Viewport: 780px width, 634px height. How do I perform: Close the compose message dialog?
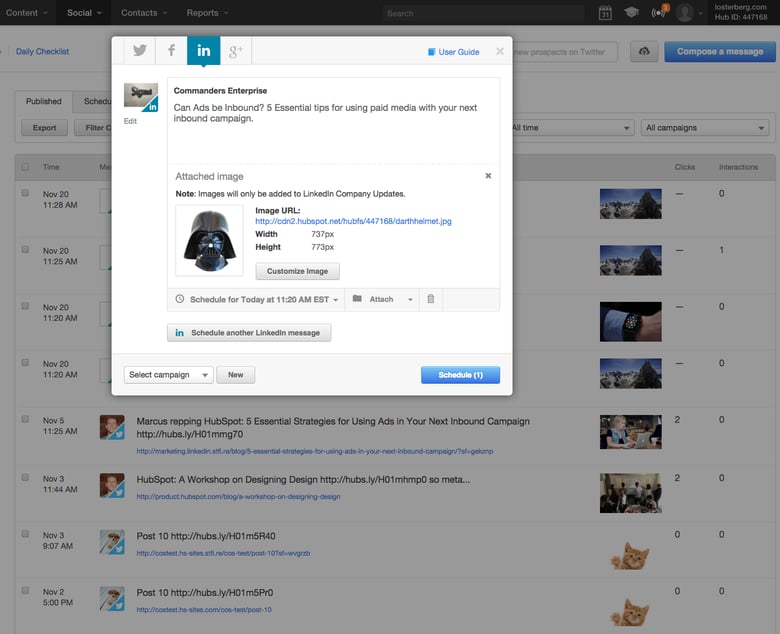(x=500, y=51)
